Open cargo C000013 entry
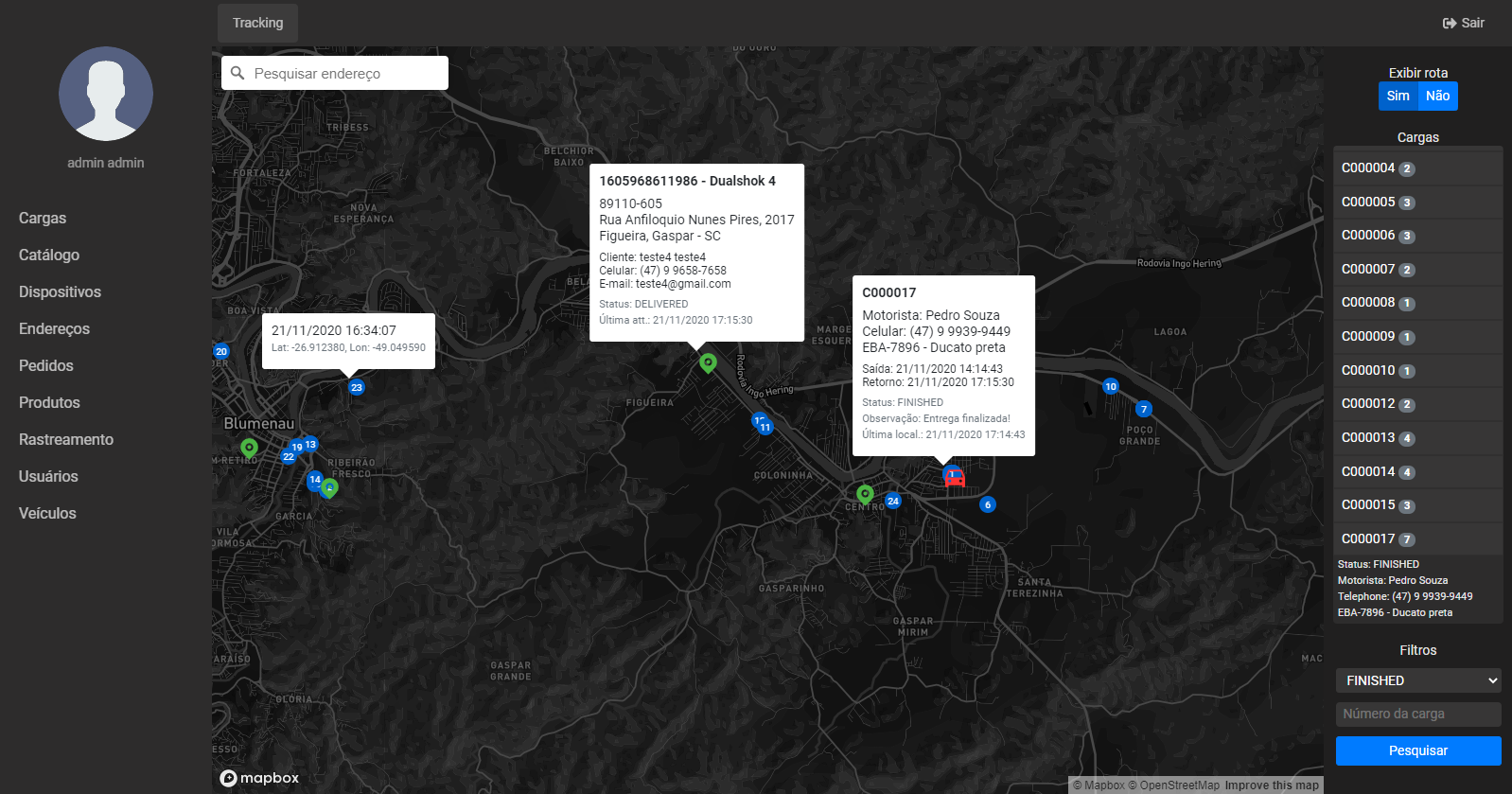The image size is (1512, 794). pyautogui.click(x=1418, y=437)
